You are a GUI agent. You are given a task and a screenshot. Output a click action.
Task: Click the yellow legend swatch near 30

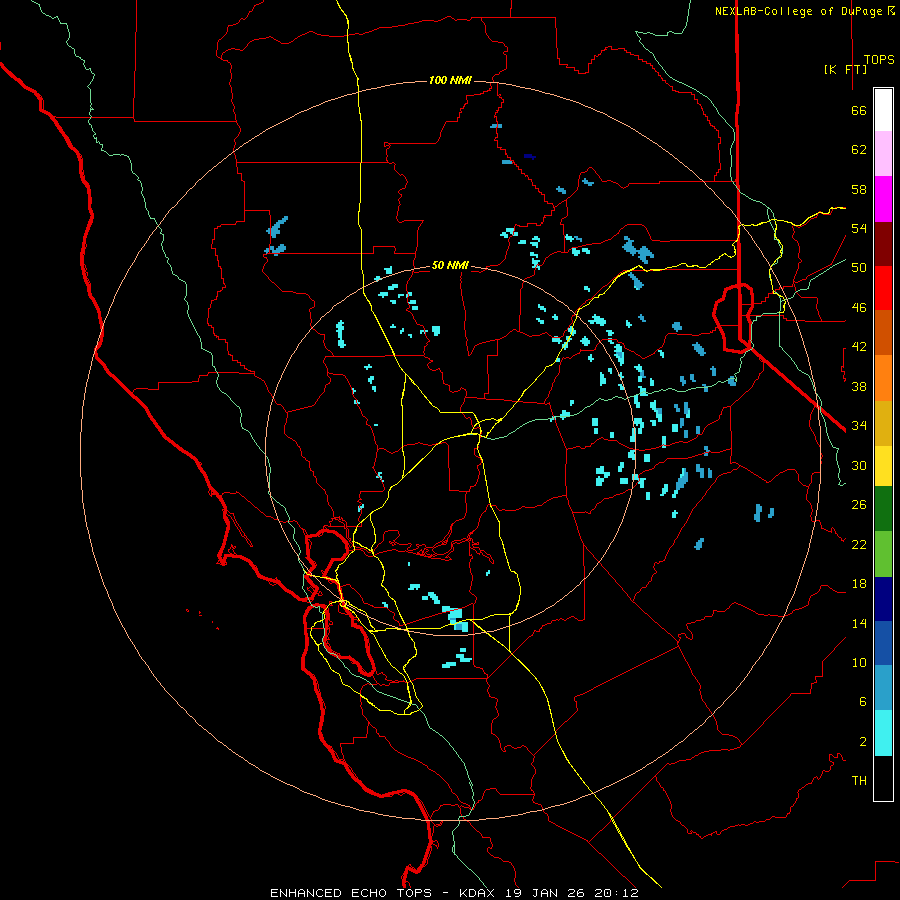pos(883,466)
